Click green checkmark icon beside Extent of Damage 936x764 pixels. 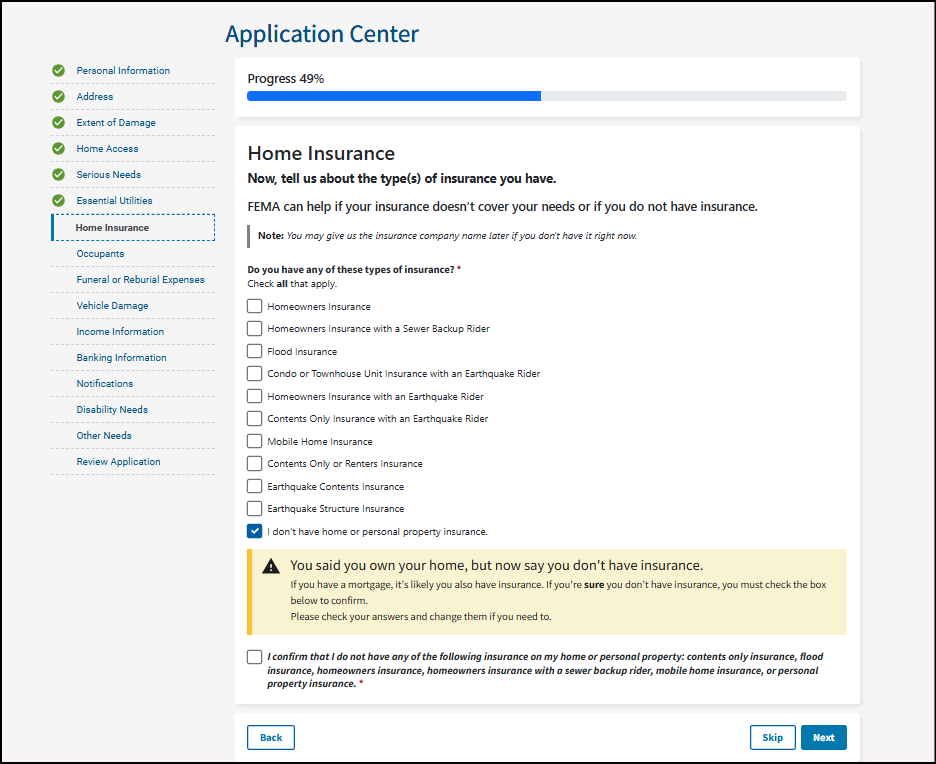coord(59,123)
